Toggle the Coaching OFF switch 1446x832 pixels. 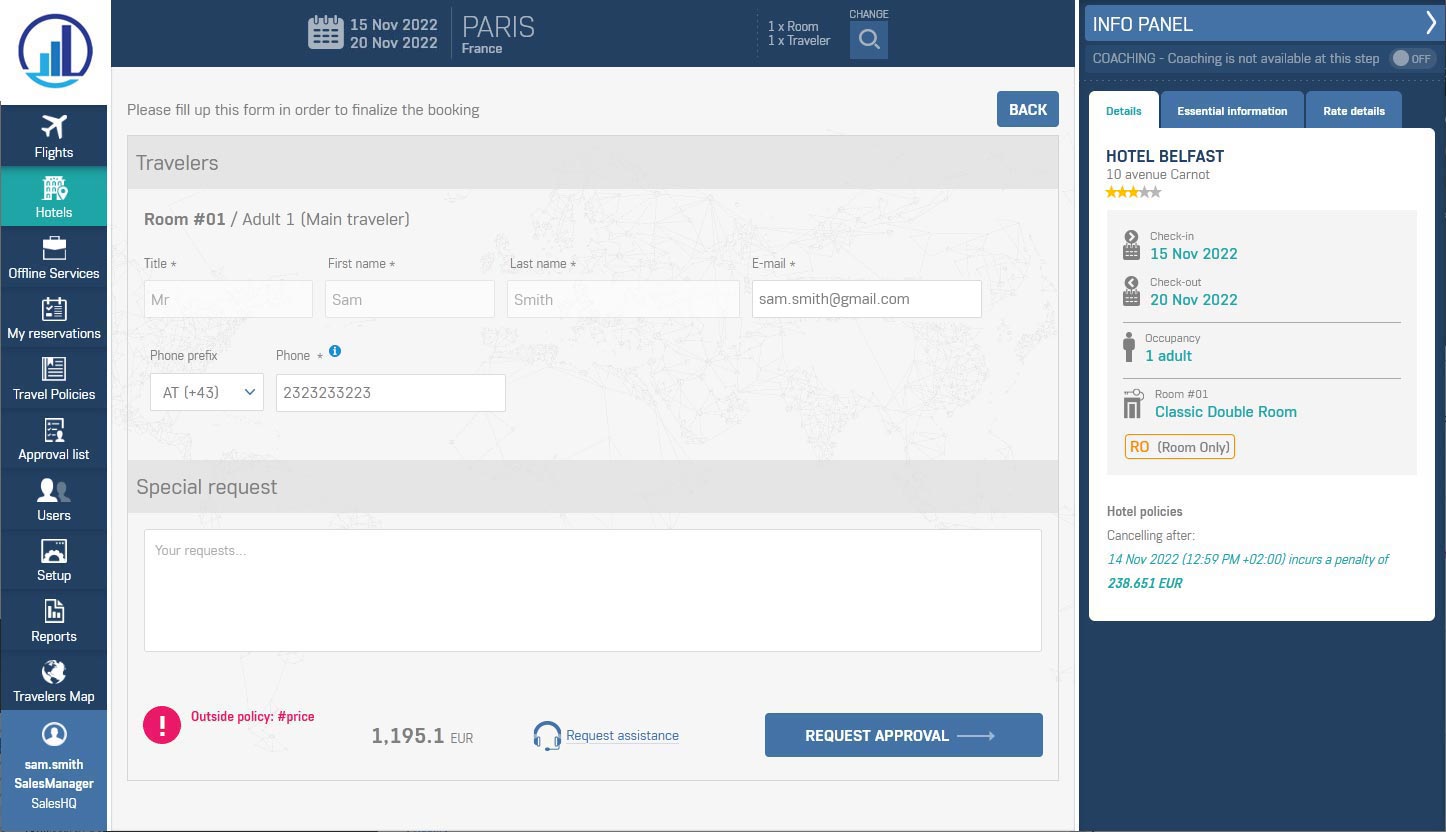point(1412,59)
